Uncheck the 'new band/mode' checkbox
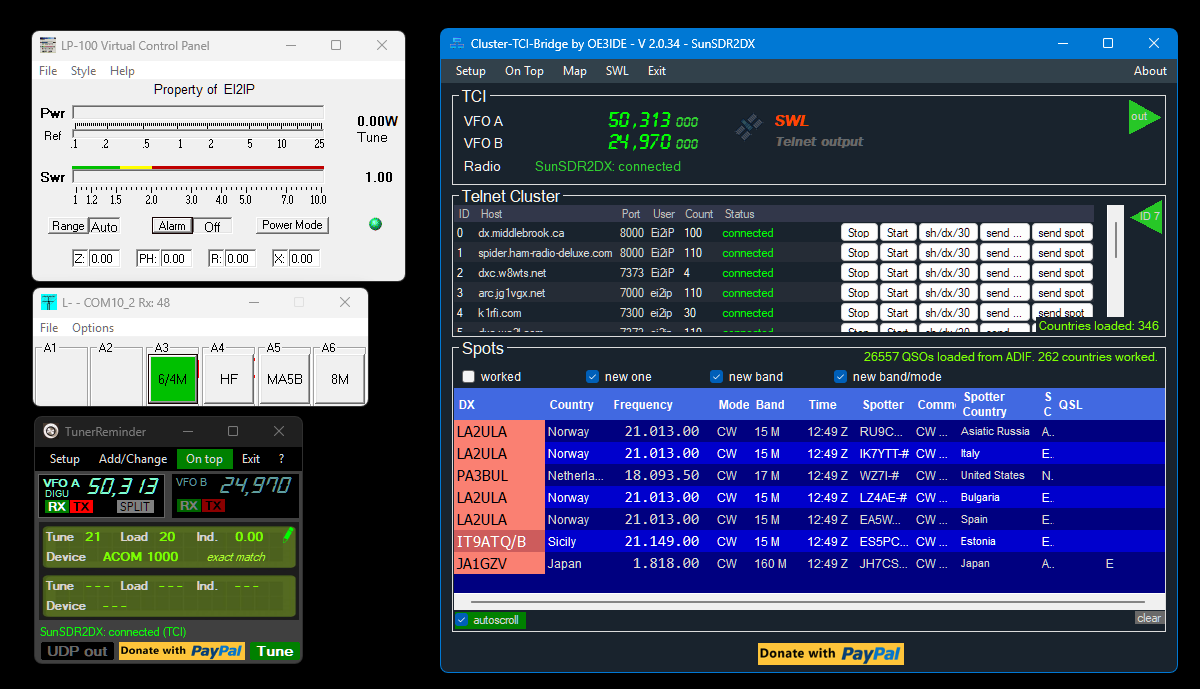The height and width of the screenshot is (689, 1200). pos(840,377)
